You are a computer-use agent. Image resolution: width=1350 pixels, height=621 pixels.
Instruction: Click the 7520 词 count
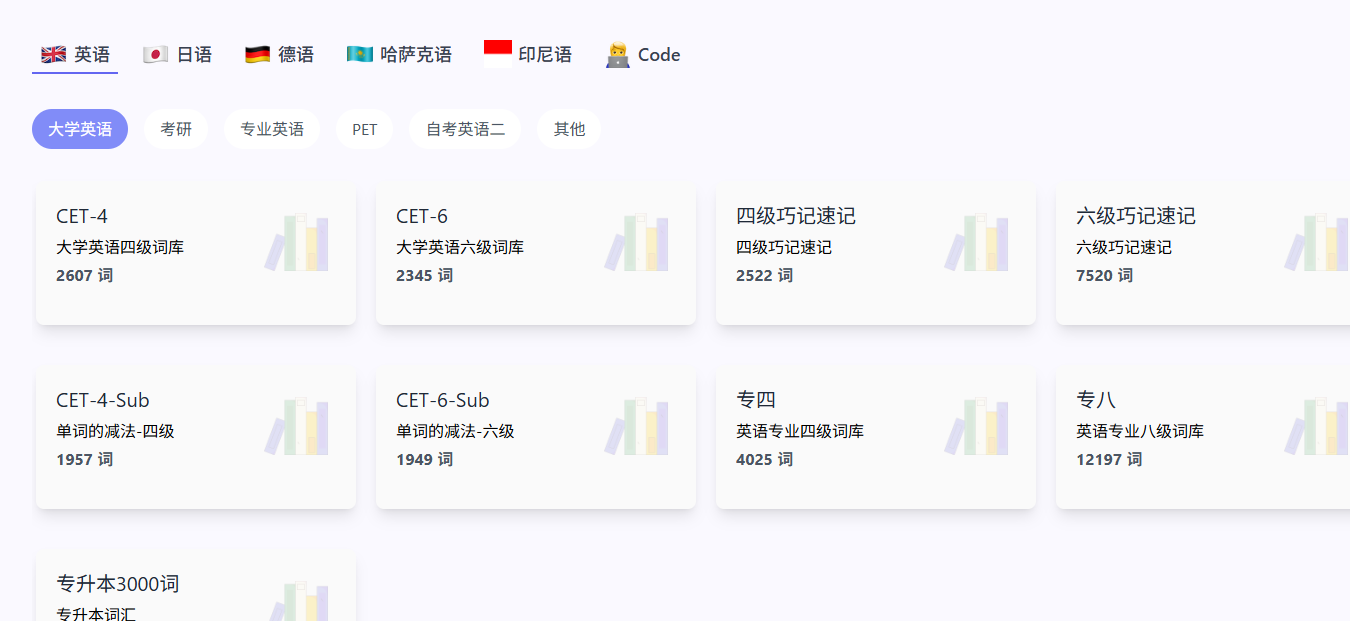(1105, 275)
